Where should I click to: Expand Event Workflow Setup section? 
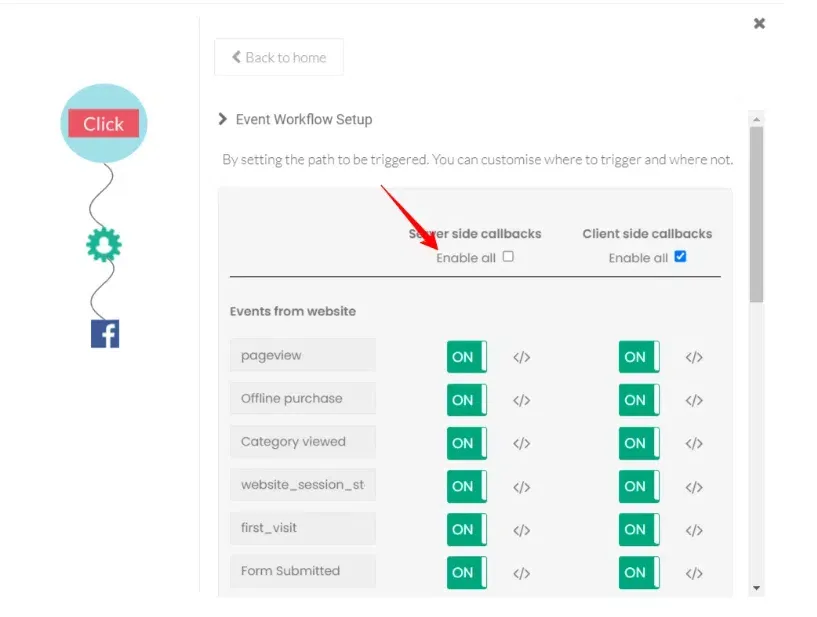tap(222, 119)
